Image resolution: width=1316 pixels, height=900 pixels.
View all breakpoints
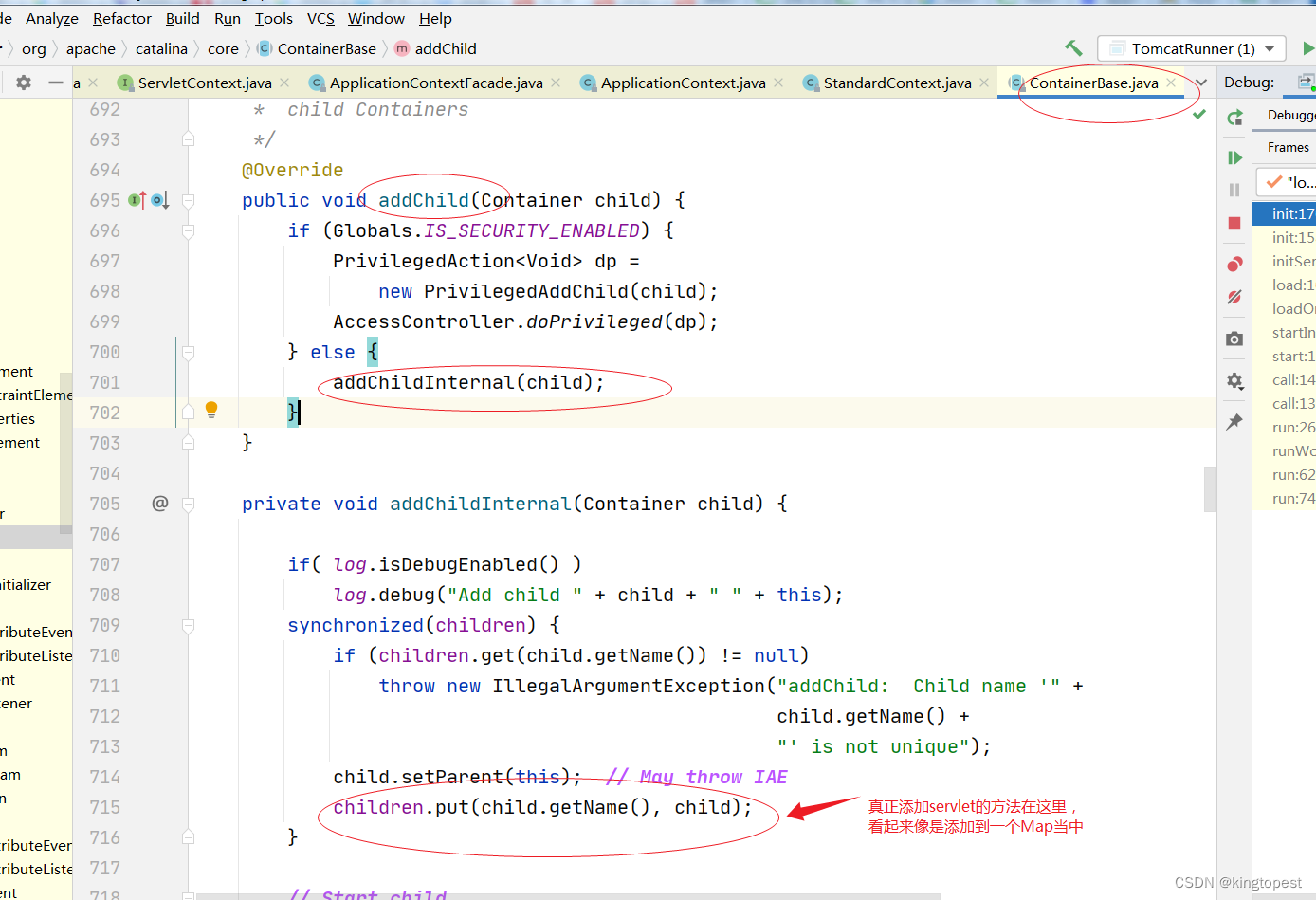1234,264
